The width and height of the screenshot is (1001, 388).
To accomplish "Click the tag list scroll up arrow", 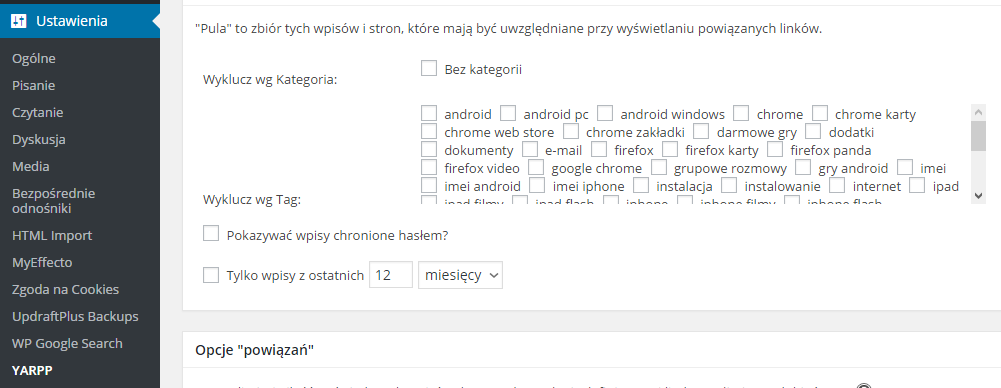I will tap(978, 112).
